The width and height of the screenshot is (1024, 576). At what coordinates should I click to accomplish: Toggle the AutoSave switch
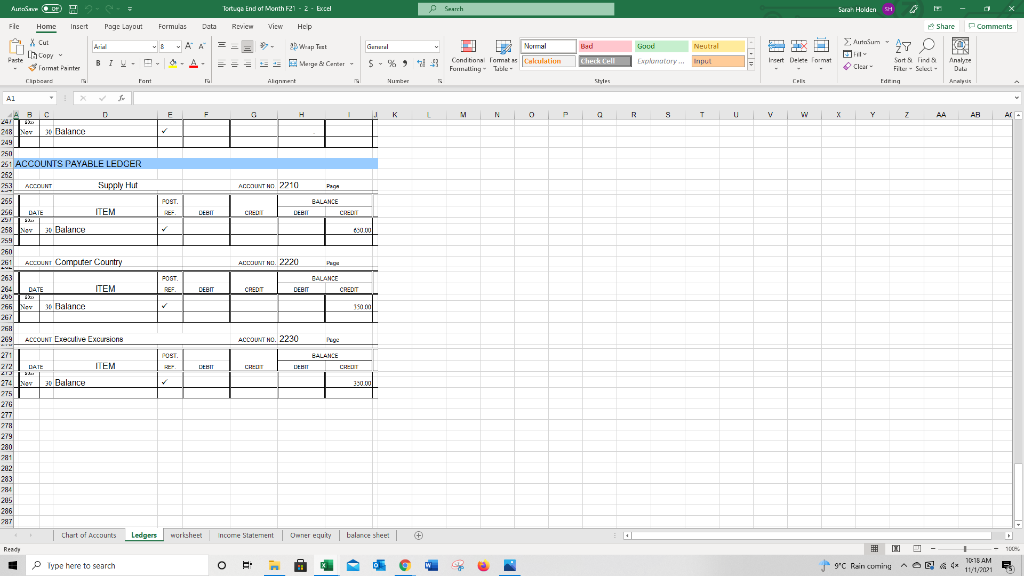tap(52, 9)
